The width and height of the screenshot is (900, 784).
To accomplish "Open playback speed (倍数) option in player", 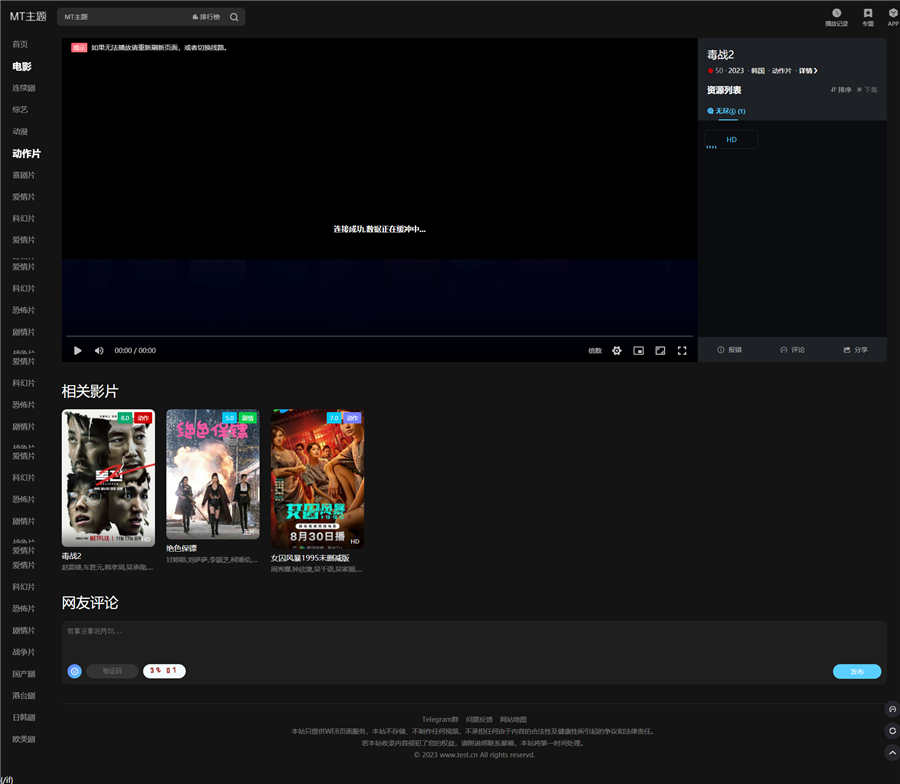I will tap(595, 351).
